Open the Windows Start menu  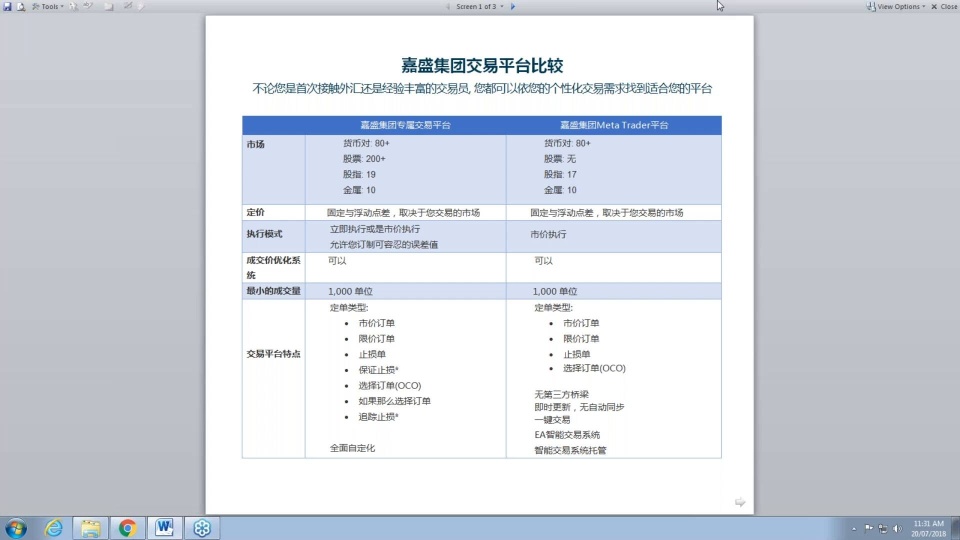(x=16, y=527)
